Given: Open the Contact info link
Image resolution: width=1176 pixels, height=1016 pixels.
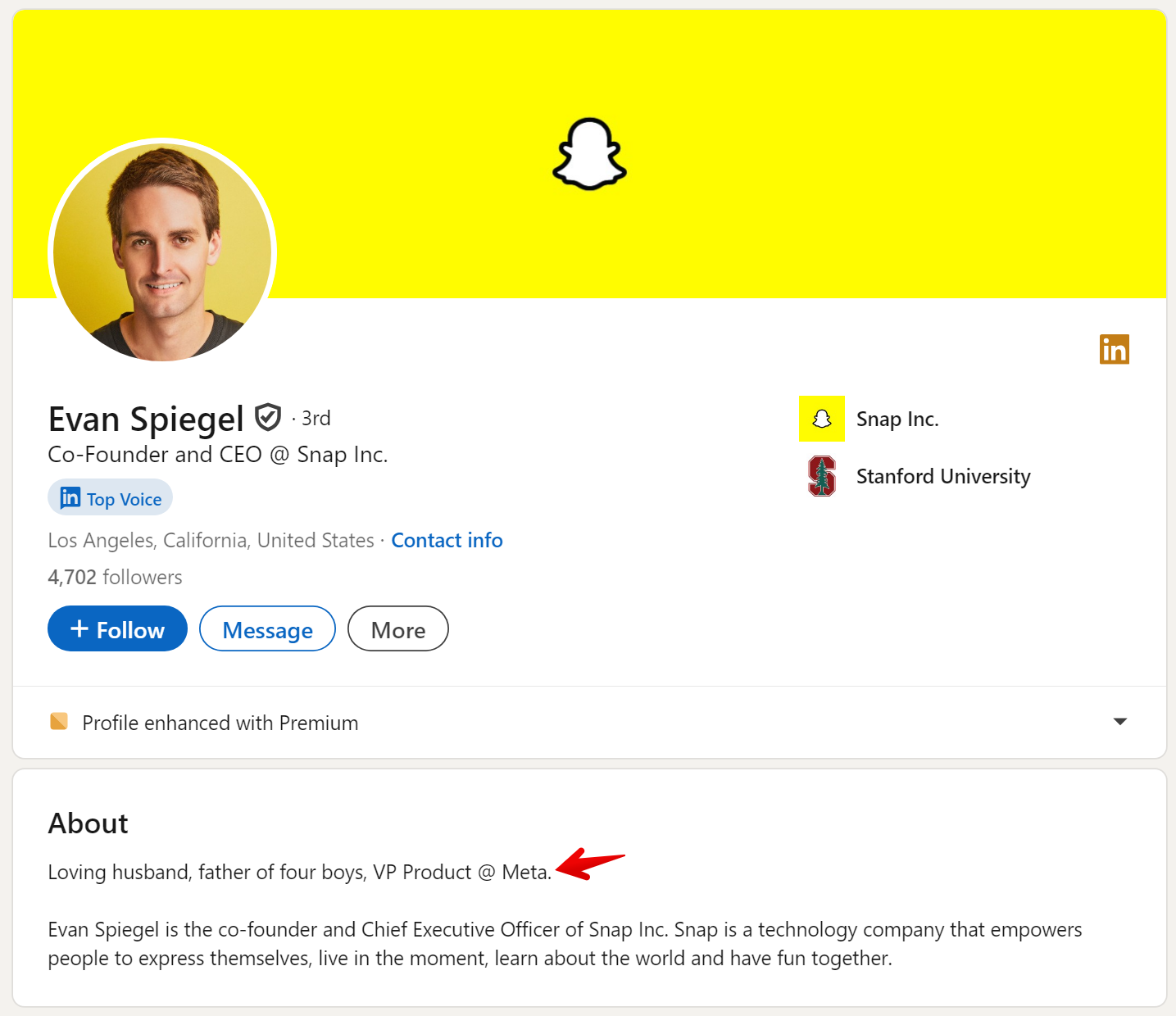Looking at the screenshot, I should 447,541.
